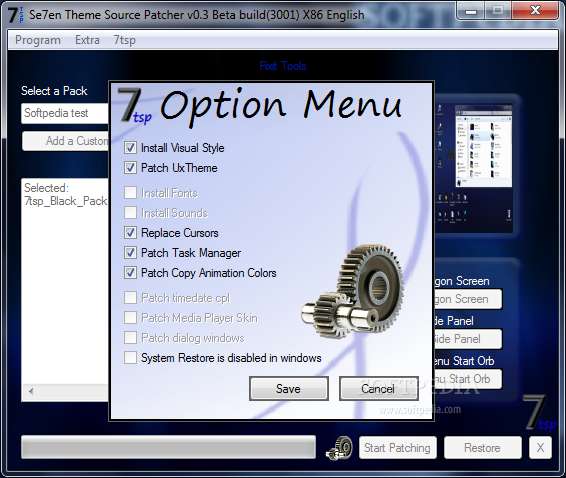
Task: Click left arrow of list scrollbar
Action: point(31,391)
